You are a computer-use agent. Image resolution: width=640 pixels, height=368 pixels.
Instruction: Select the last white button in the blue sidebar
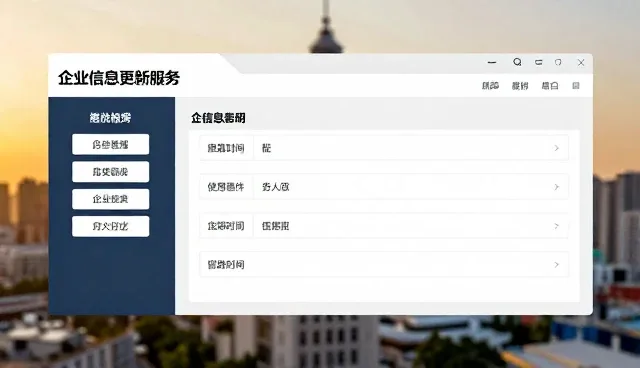pyautogui.click(x=111, y=226)
